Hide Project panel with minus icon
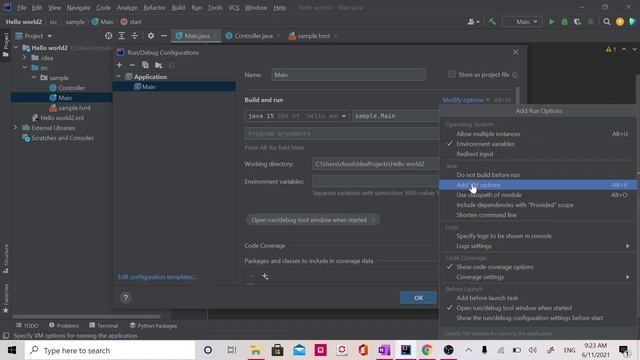Screen dimensions: 640x360 tap(164, 36)
